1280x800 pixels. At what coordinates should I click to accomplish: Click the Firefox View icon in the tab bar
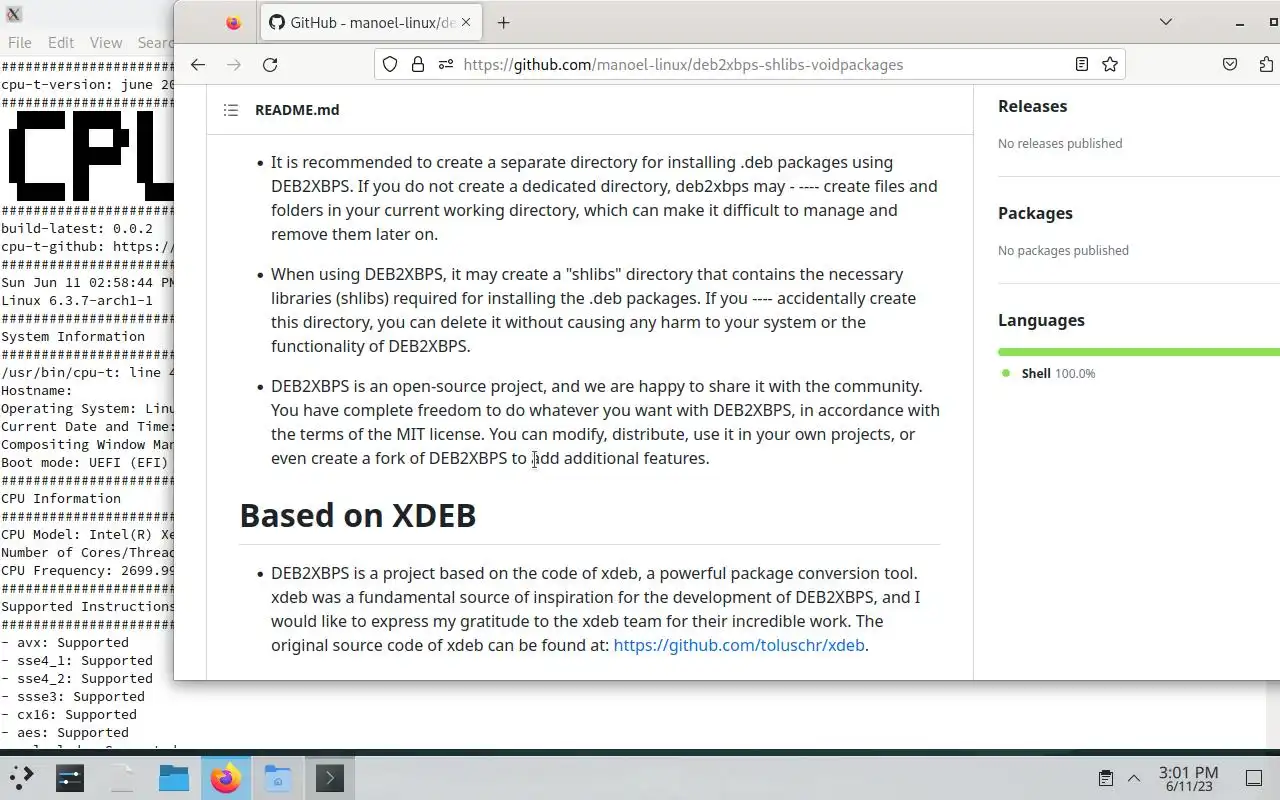coord(233,22)
